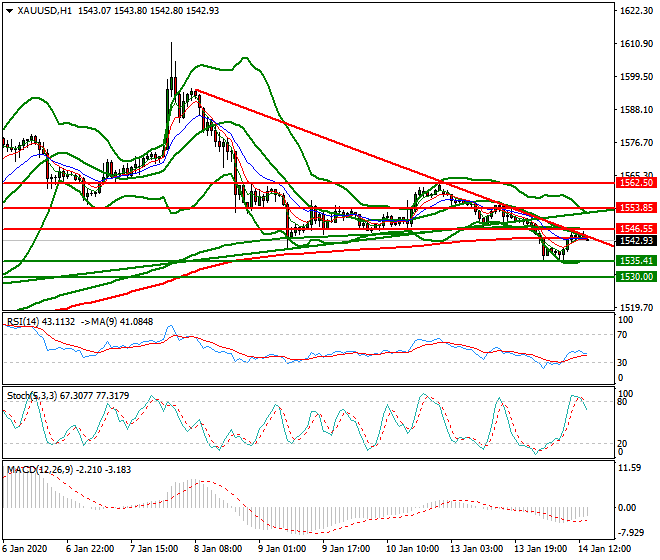Viewport: 660px width, 560px height.
Task: Click the 1610.90 price axis value
Action: tap(636, 44)
